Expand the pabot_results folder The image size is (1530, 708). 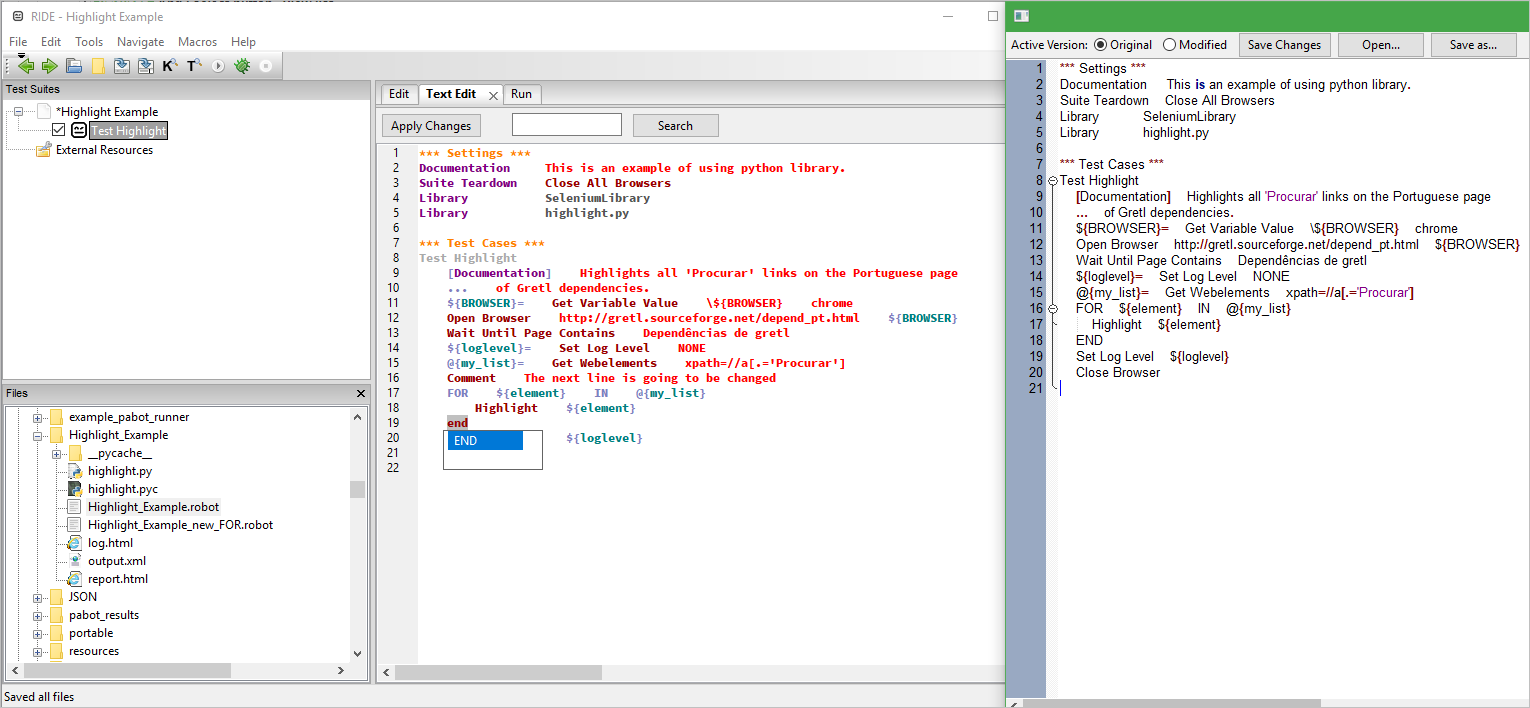[x=38, y=614]
